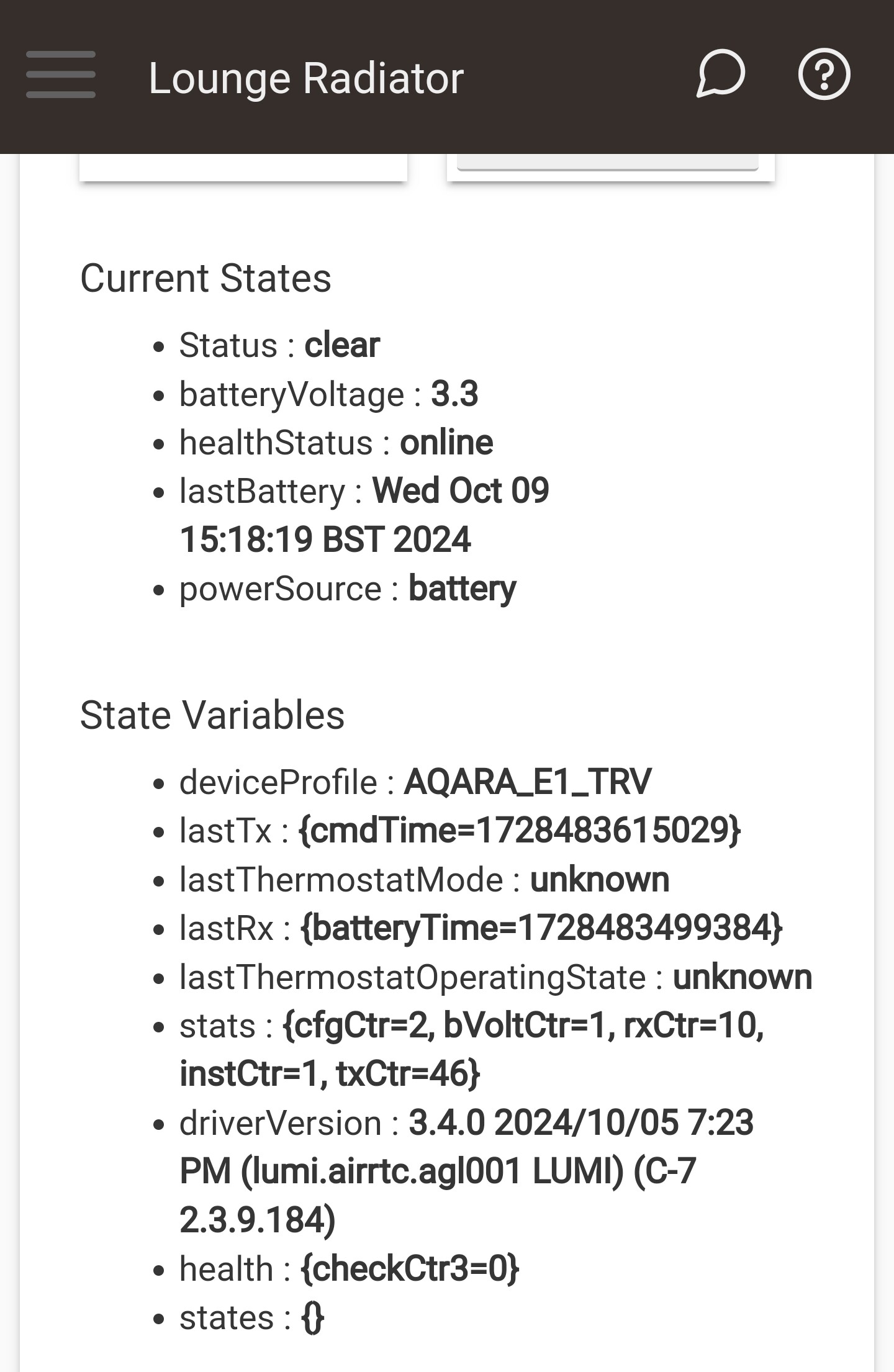The width and height of the screenshot is (894, 1372).
Task: Open the hamburger navigation menu
Action: click(x=61, y=75)
